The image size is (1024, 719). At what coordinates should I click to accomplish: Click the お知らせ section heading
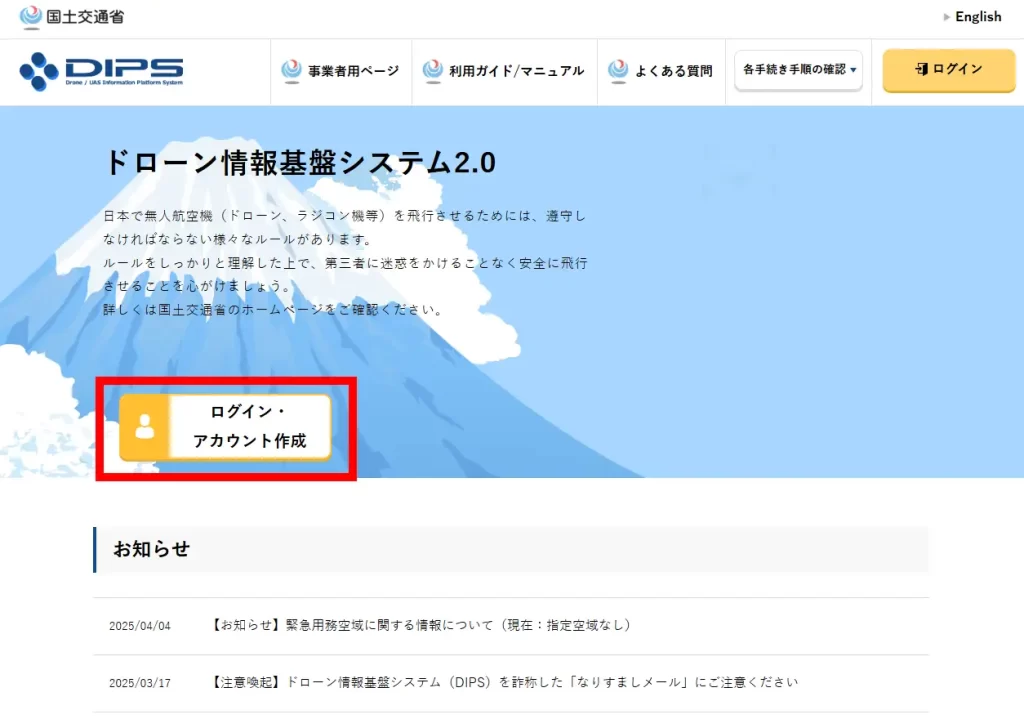click(x=152, y=549)
